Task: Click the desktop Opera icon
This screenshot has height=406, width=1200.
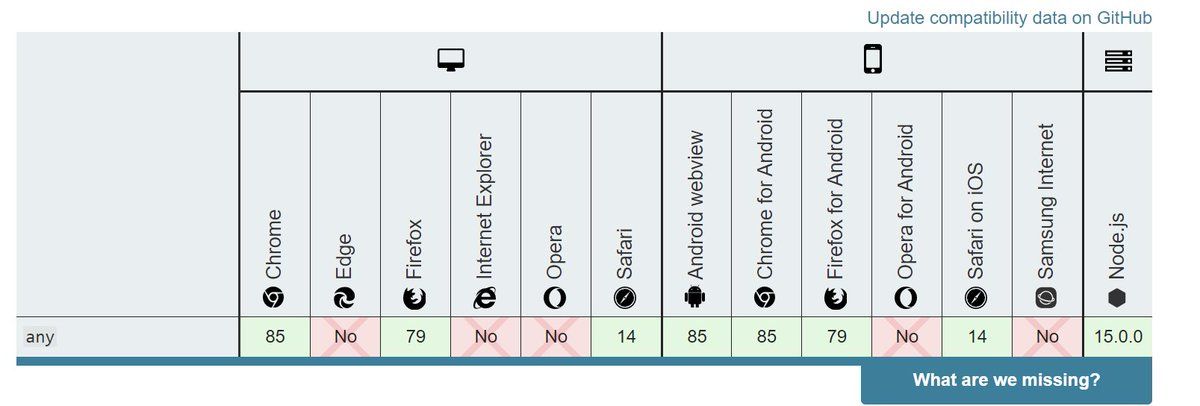Action: (x=555, y=297)
